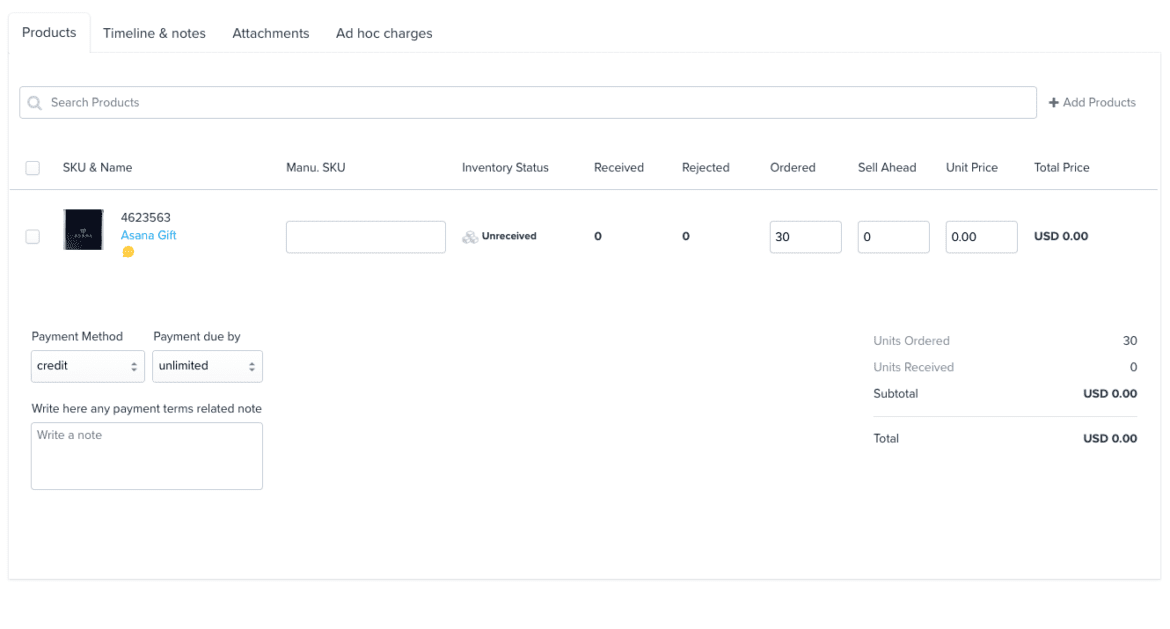Click the Manu. SKU column header
This screenshot has height=629, width=1170.
point(316,168)
